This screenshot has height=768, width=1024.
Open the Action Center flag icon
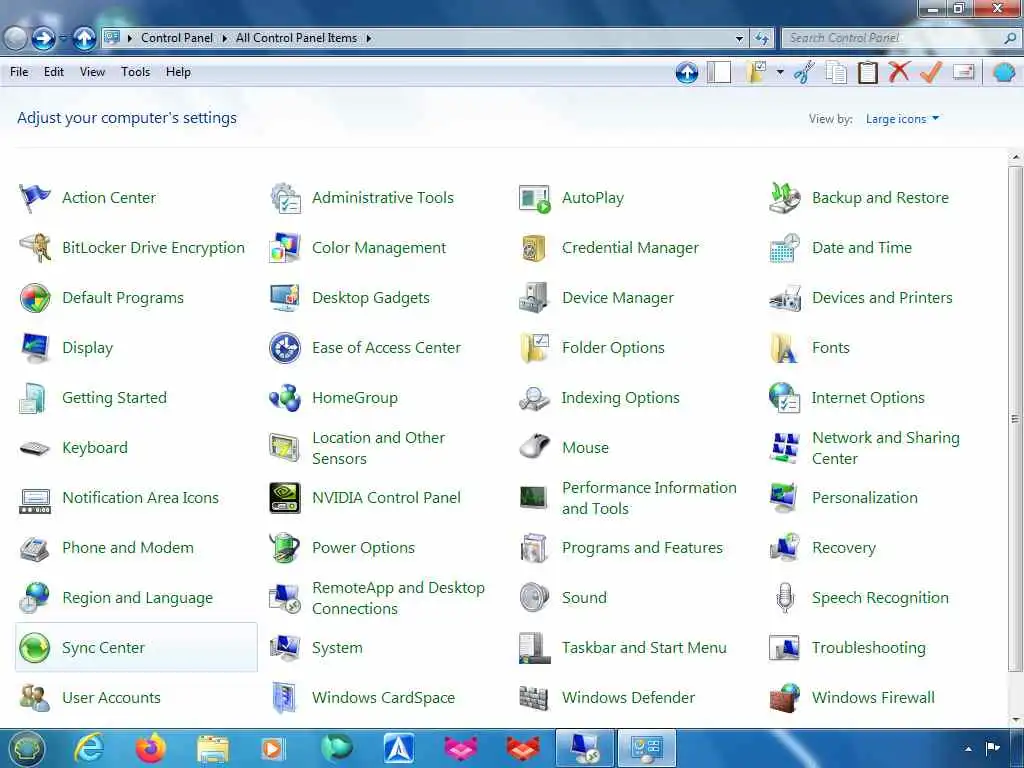(x=35, y=198)
